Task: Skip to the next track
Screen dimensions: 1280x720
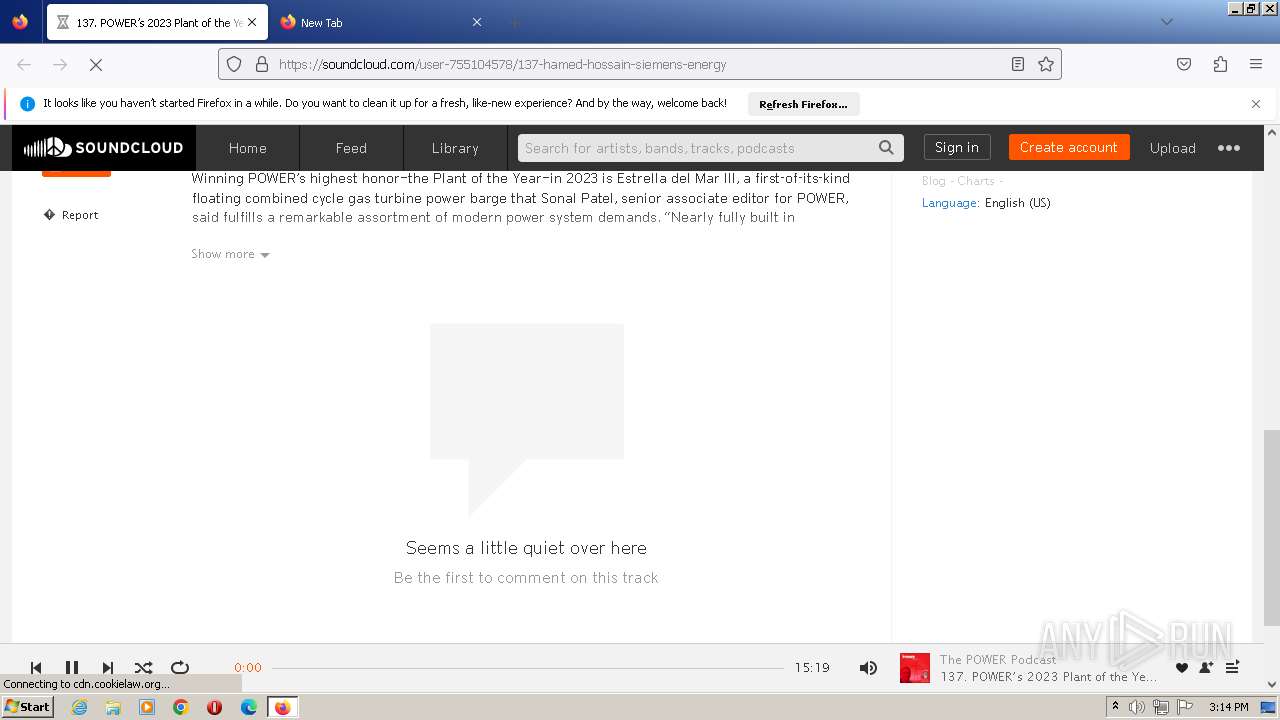Action: (108, 668)
